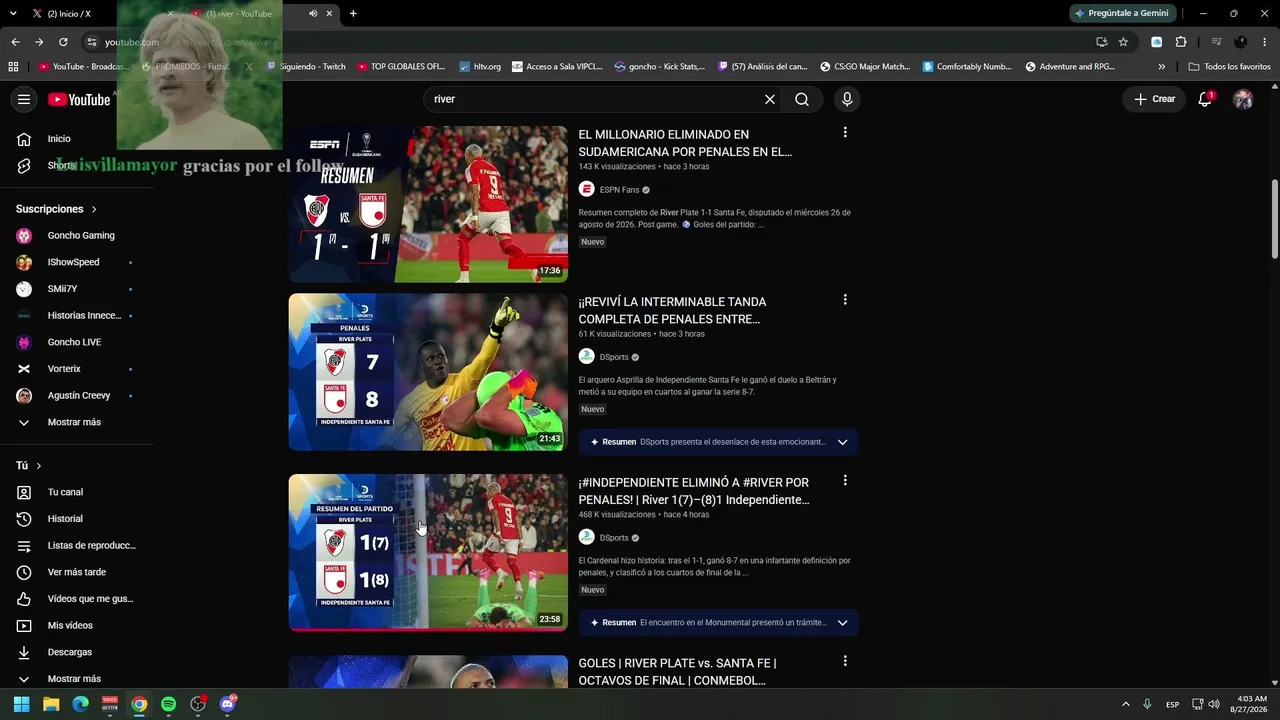This screenshot has width=1280, height=720.
Task: Open Ver más tarde playlist
Action: (x=76, y=572)
